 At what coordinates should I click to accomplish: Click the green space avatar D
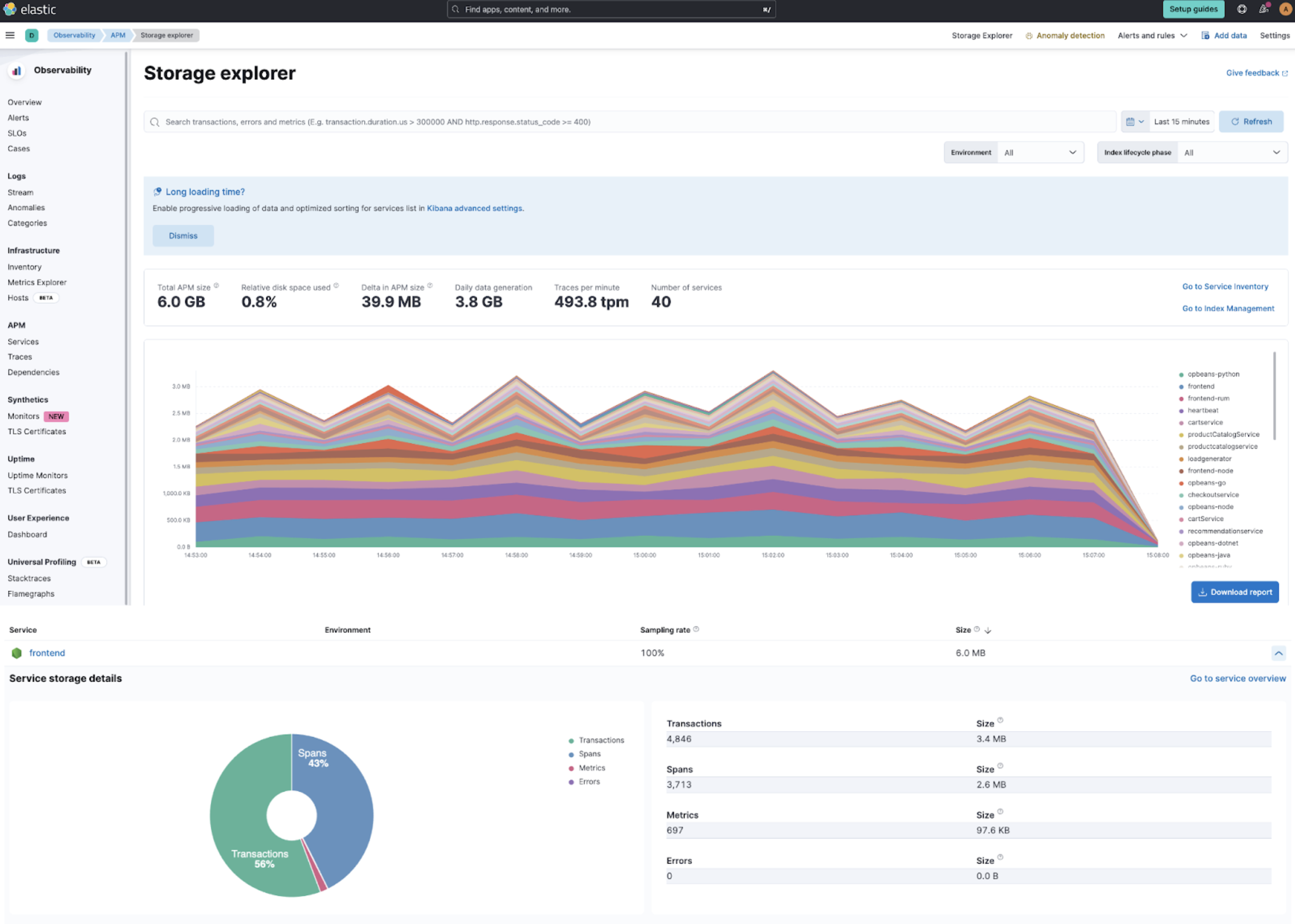(x=32, y=35)
